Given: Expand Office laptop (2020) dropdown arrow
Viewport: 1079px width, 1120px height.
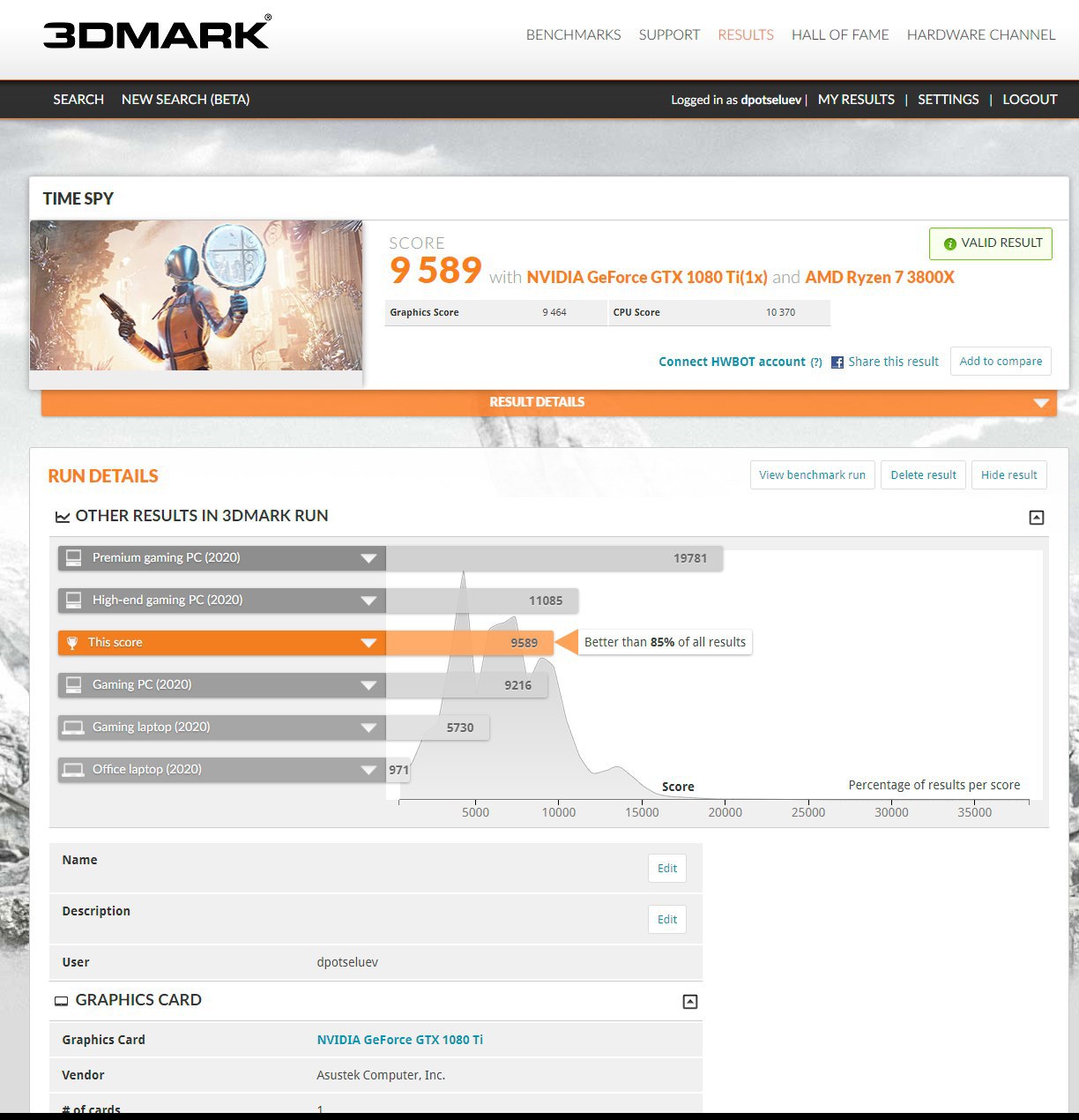Looking at the screenshot, I should (x=368, y=770).
